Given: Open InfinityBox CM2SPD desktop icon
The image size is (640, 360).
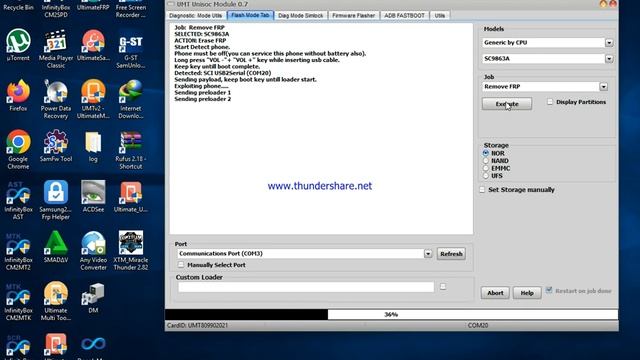Looking at the screenshot, I should pyautogui.click(x=56, y=9).
